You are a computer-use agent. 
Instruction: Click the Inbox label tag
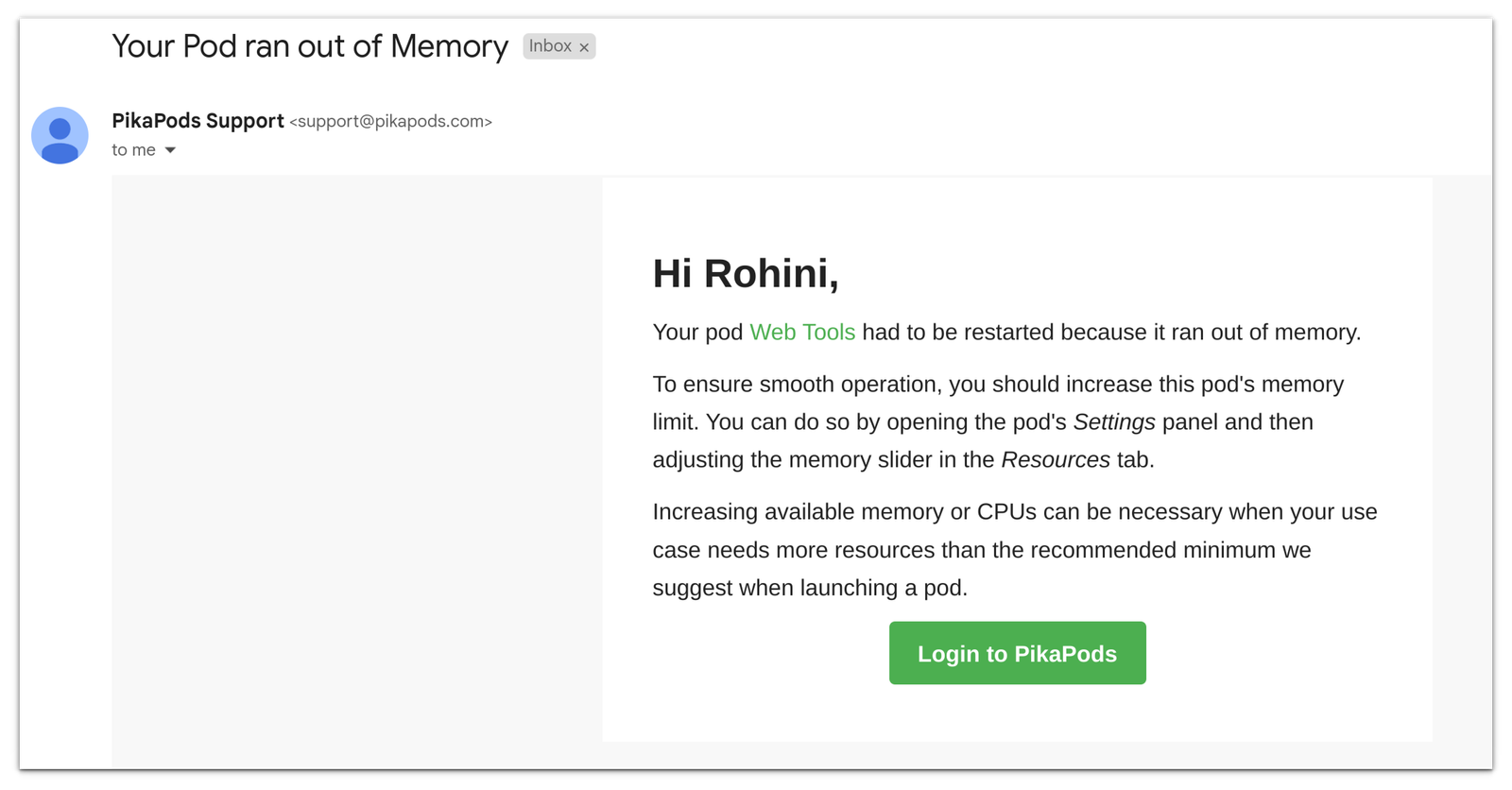[550, 46]
